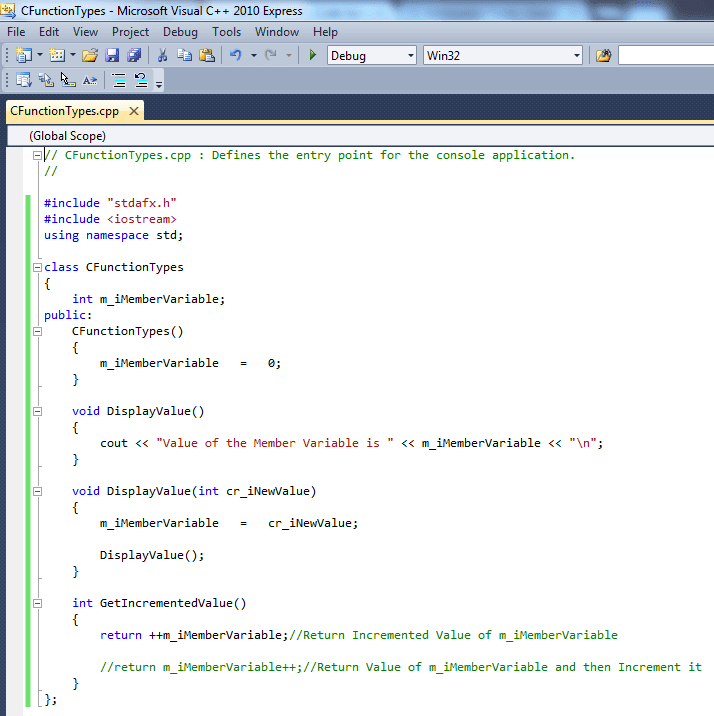Click the Comment Out Selected Lines icon

coord(119,80)
